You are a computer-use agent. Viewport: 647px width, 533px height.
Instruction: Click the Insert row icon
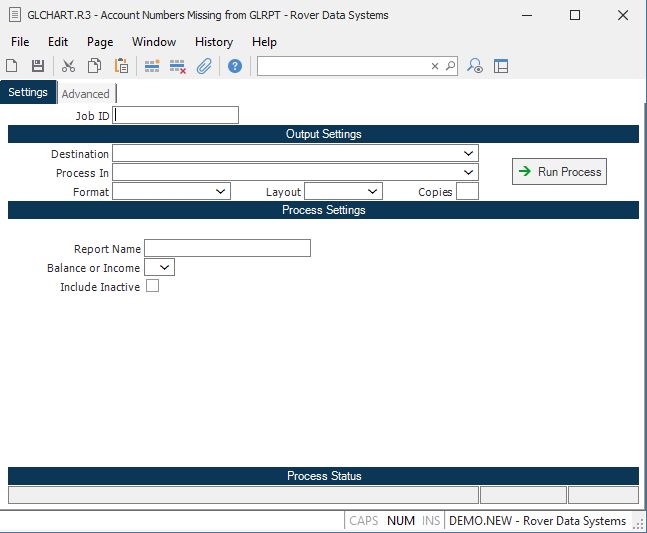point(152,66)
